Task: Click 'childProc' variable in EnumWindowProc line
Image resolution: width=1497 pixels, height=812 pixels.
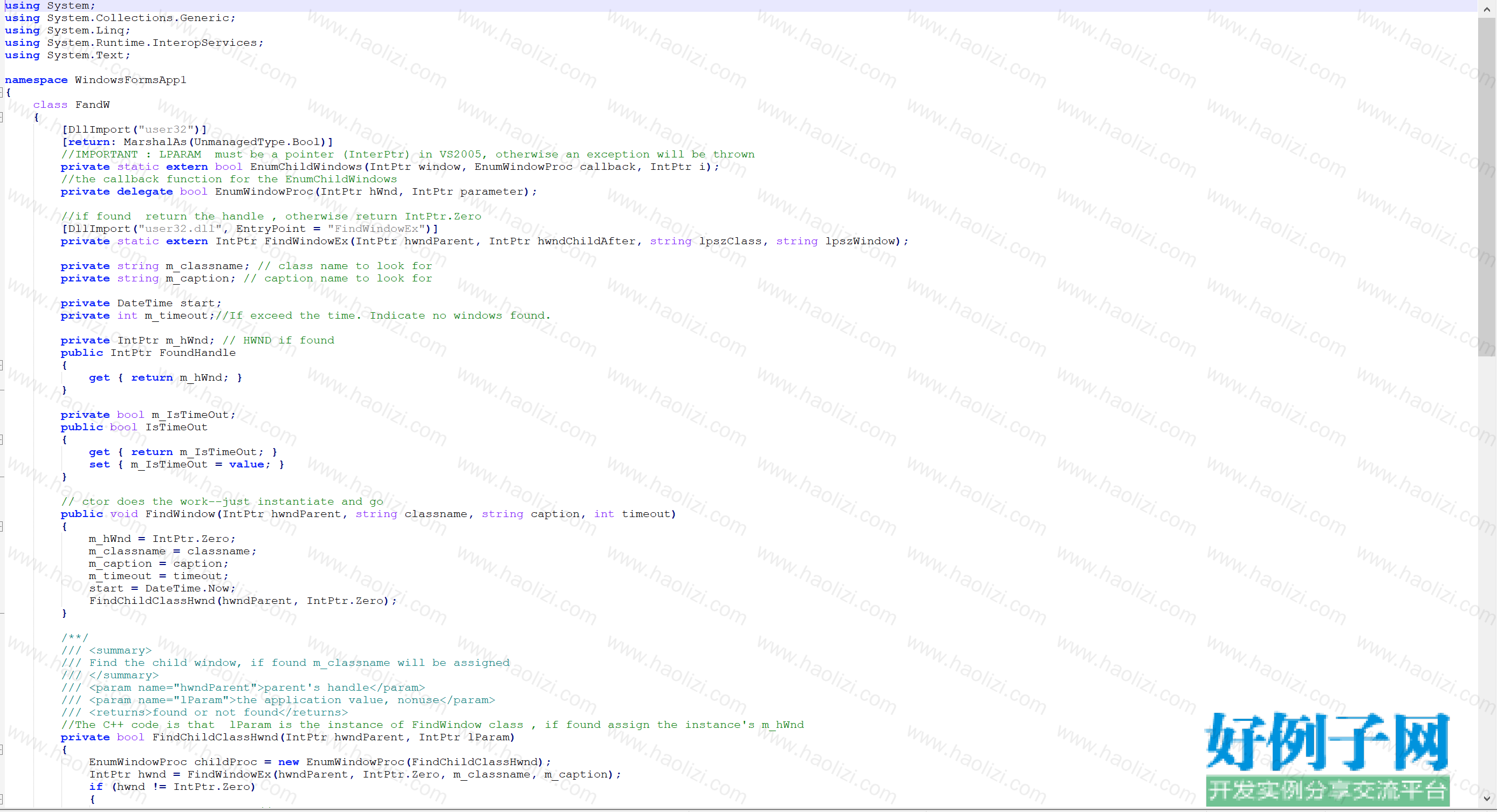Action: pos(225,762)
